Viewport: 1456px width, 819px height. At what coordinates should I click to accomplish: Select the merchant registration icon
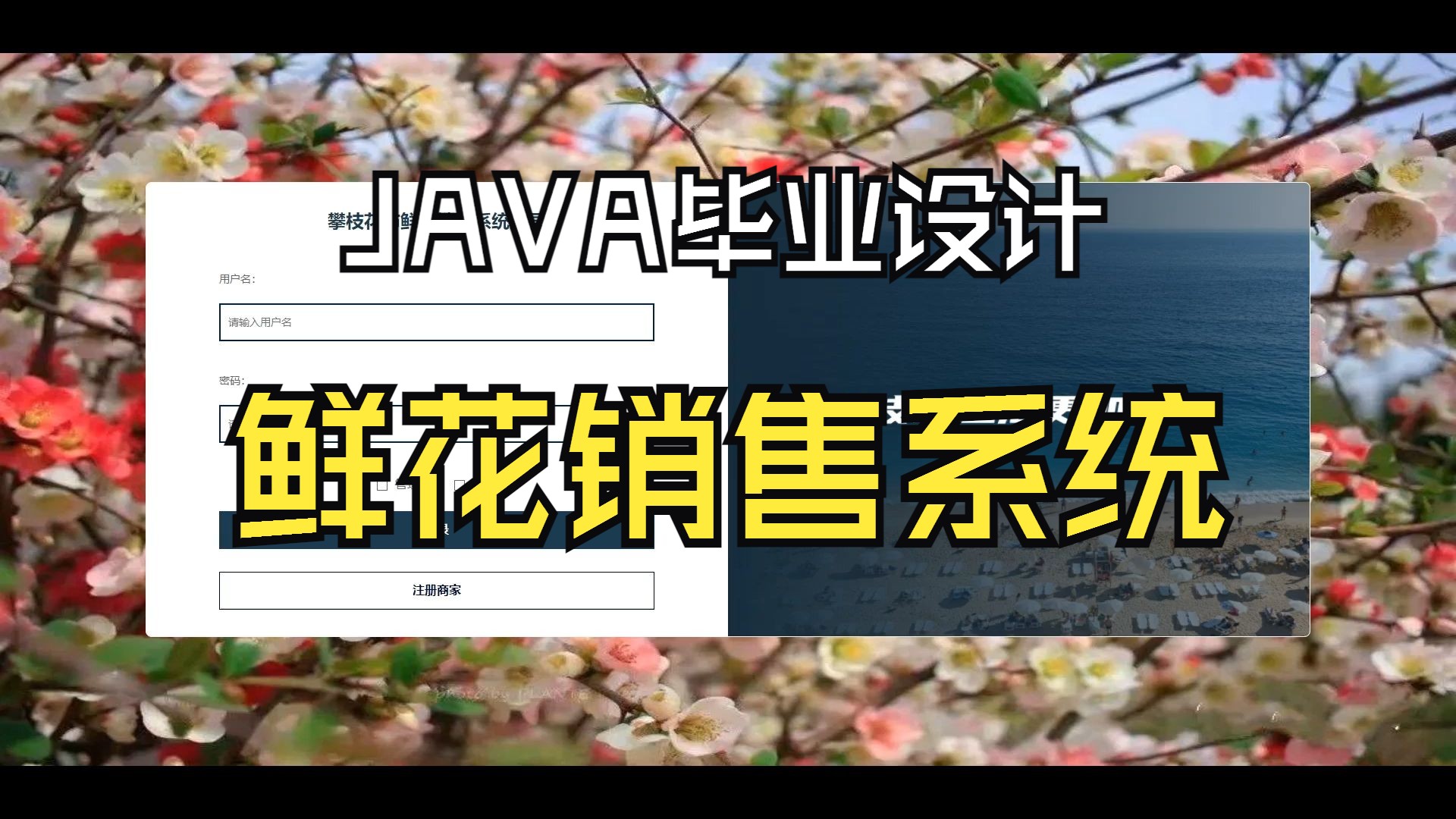(x=435, y=589)
